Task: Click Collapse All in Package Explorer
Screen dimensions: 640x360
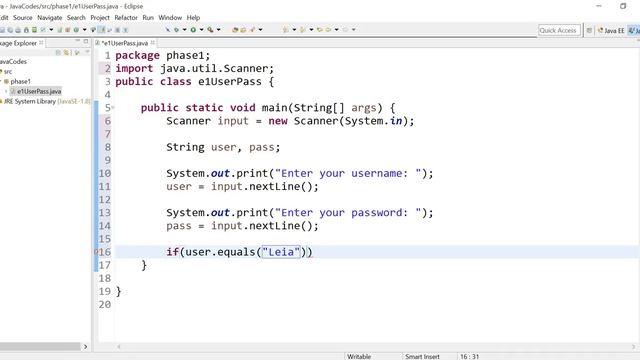Action: 58,52
